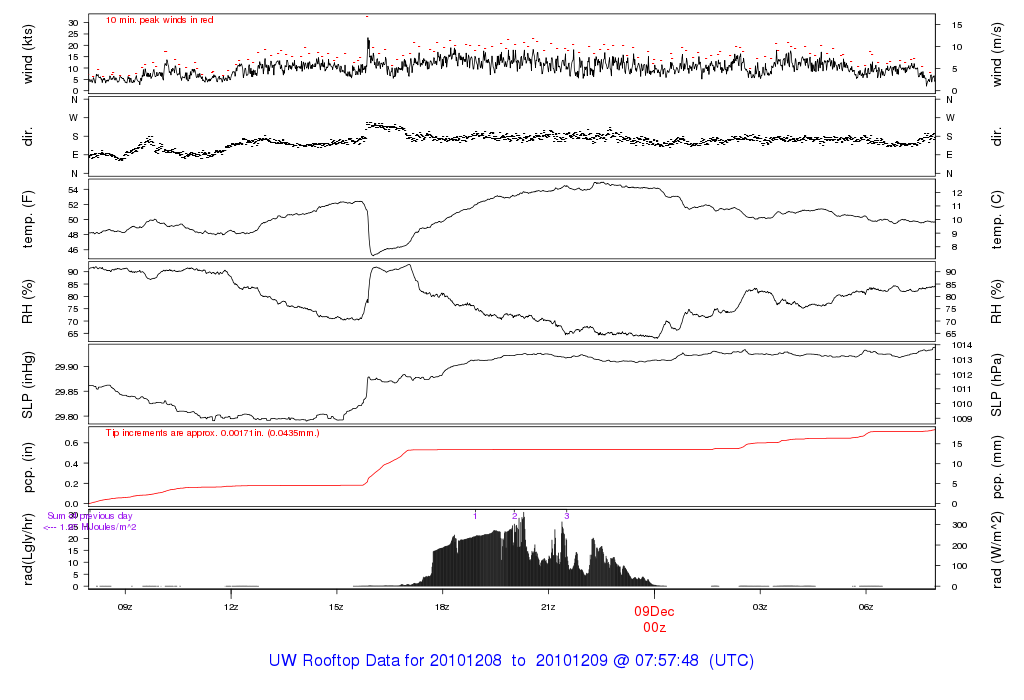Click the '10 min. peak winds in red' note
The width and height of the screenshot is (1024, 700).
(x=159, y=20)
